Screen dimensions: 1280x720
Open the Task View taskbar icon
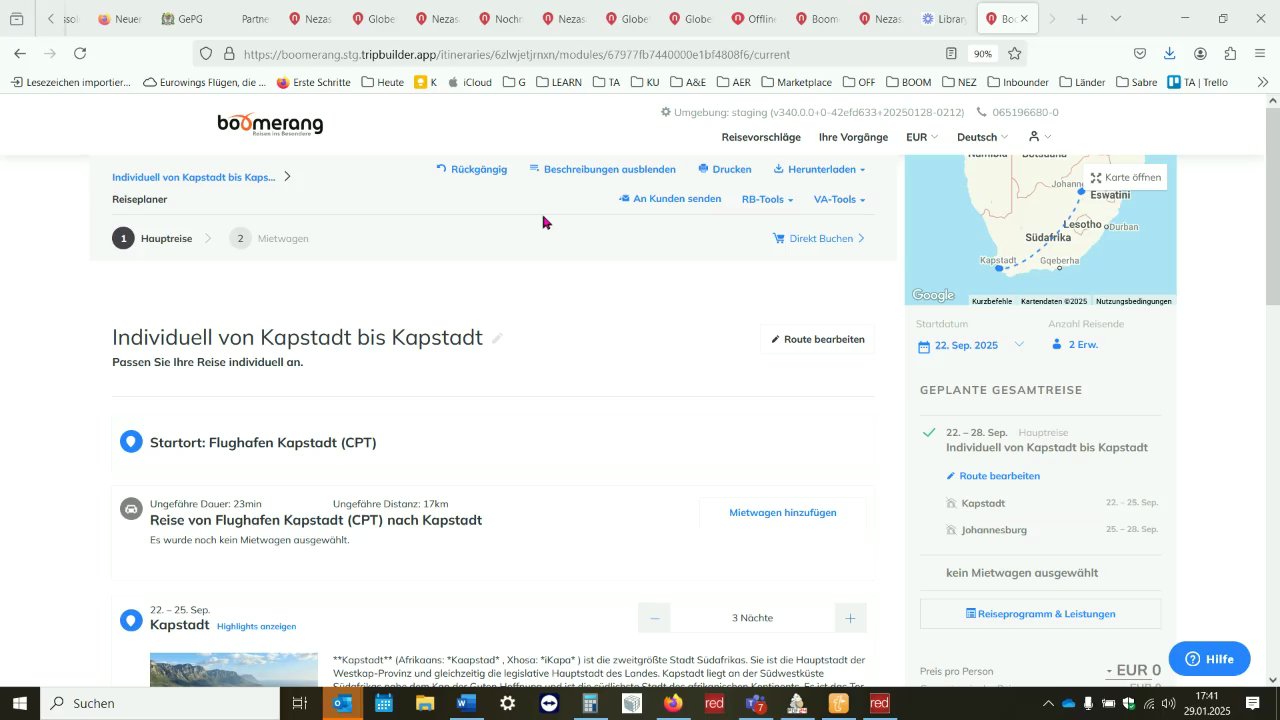(x=300, y=703)
